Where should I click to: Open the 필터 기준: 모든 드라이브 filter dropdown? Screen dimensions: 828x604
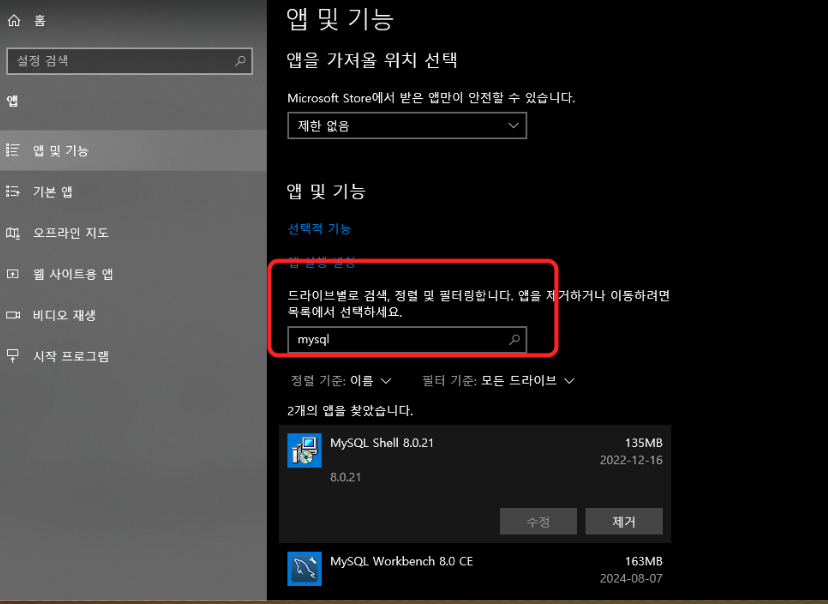(x=498, y=381)
